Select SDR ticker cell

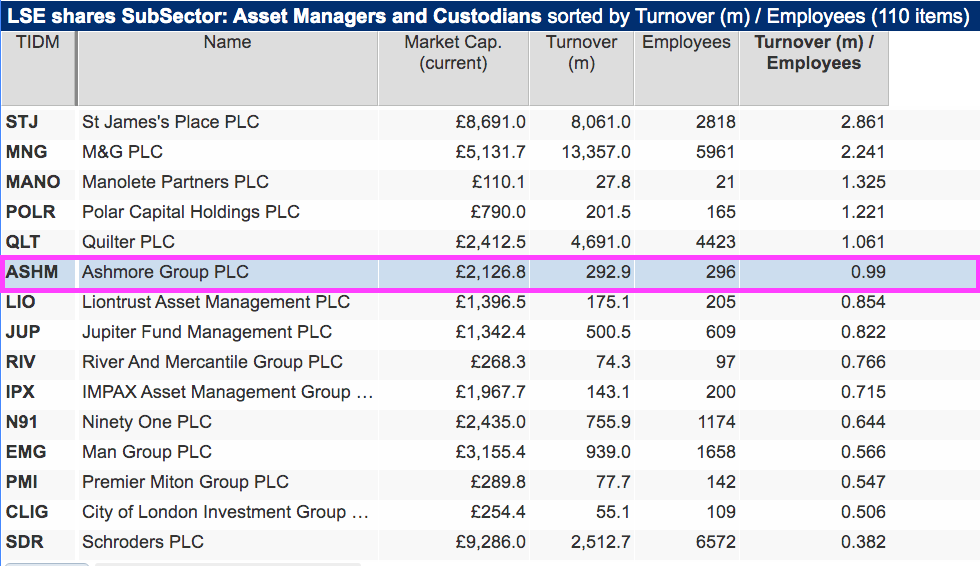pyautogui.click(x=25, y=542)
